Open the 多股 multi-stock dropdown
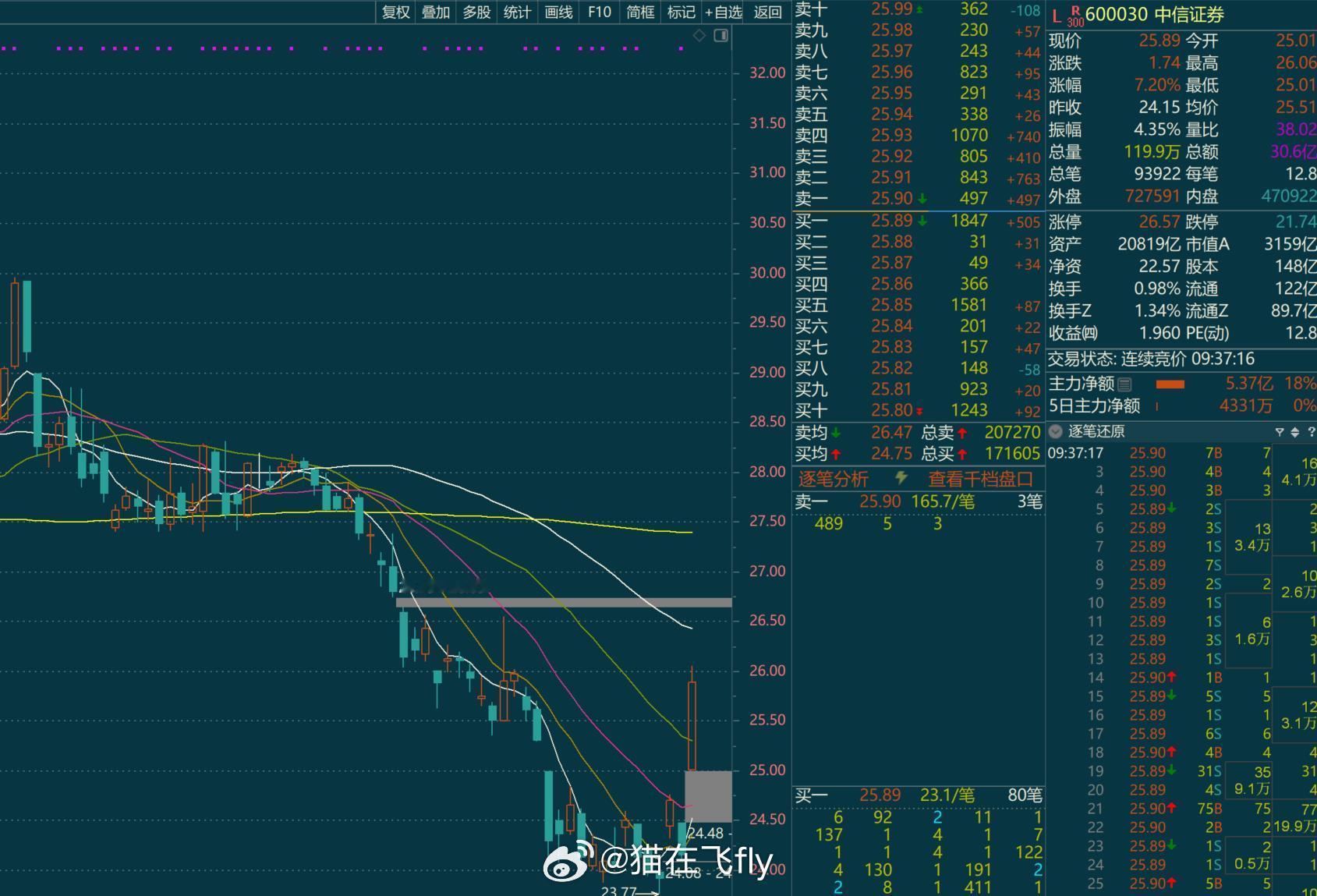 coord(476,12)
